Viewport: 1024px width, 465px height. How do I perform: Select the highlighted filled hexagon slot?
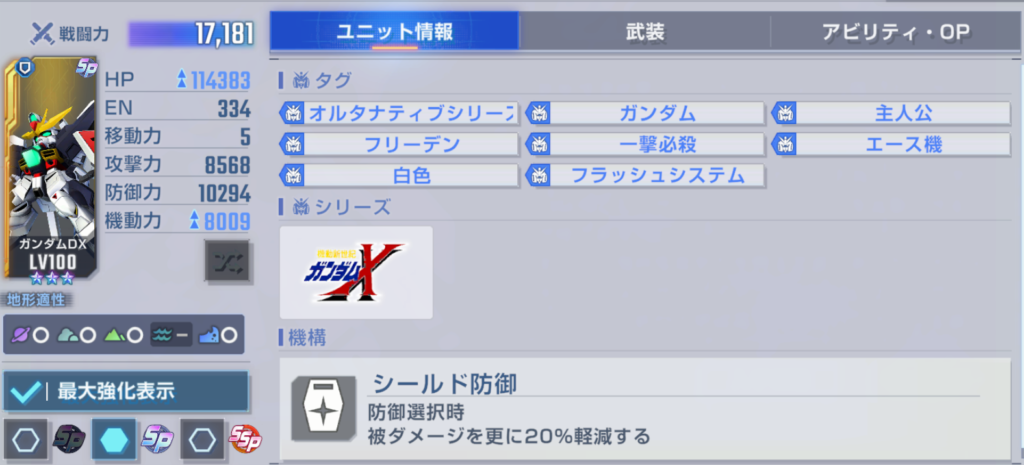pos(114,440)
